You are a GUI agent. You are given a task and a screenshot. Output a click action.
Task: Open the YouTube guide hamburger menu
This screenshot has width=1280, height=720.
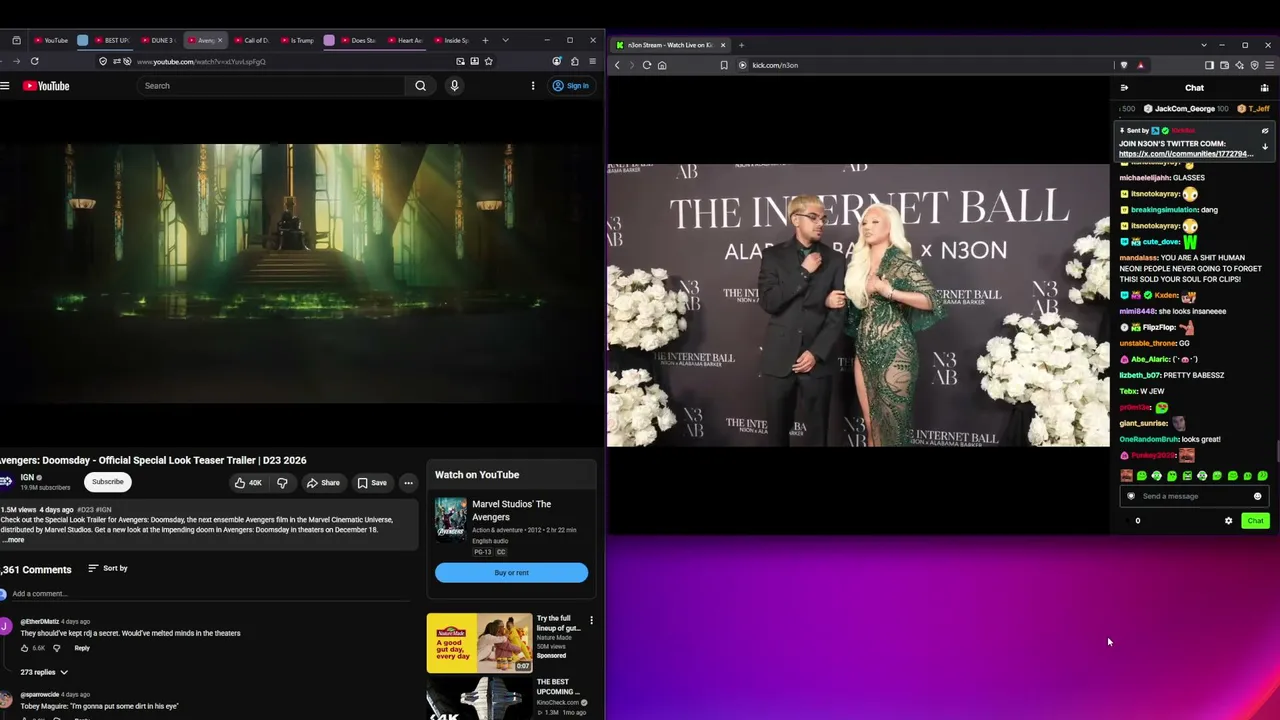coord(5,86)
